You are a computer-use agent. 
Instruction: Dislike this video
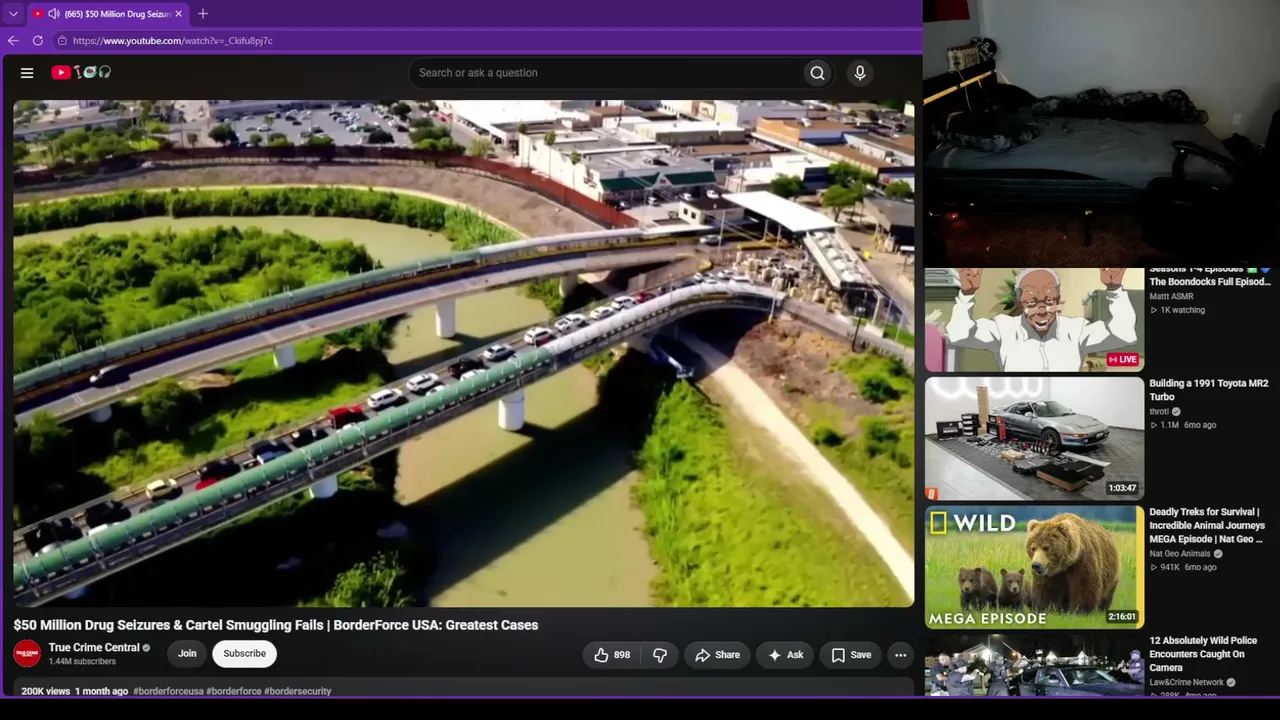(660, 655)
